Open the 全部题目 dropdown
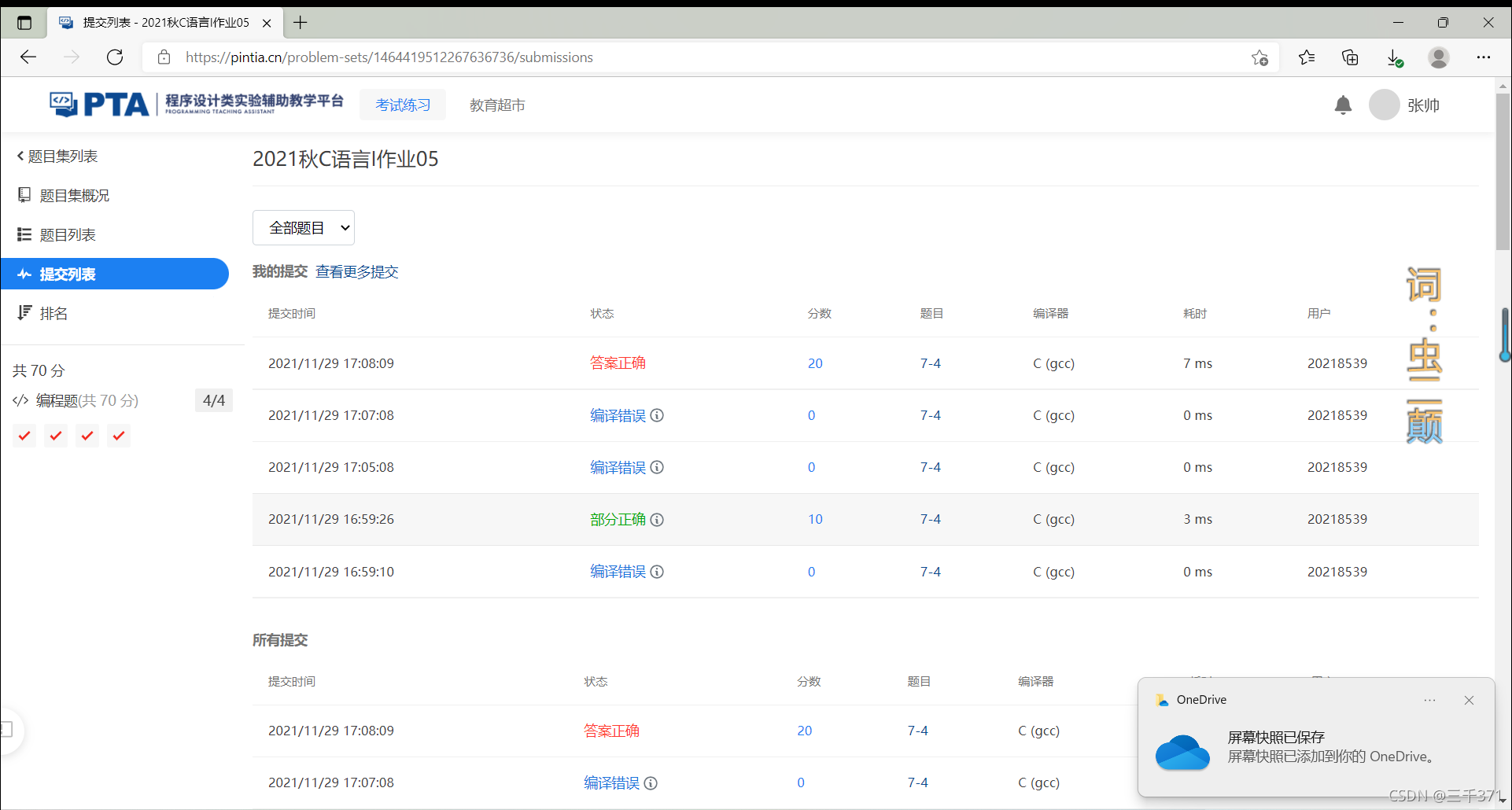The width and height of the screenshot is (1512, 810). [x=304, y=228]
